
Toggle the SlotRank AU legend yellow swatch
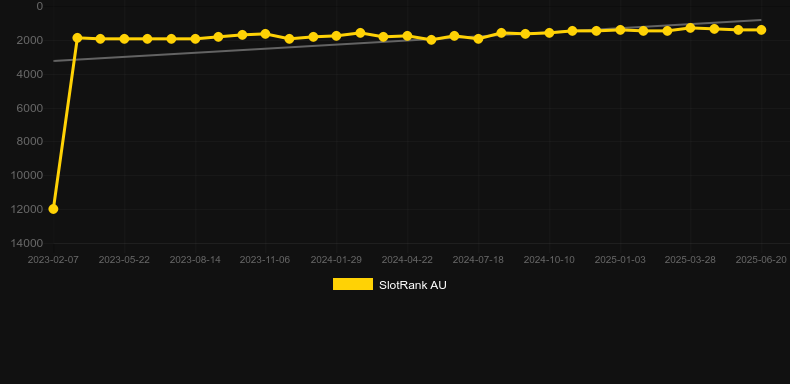[353, 284]
